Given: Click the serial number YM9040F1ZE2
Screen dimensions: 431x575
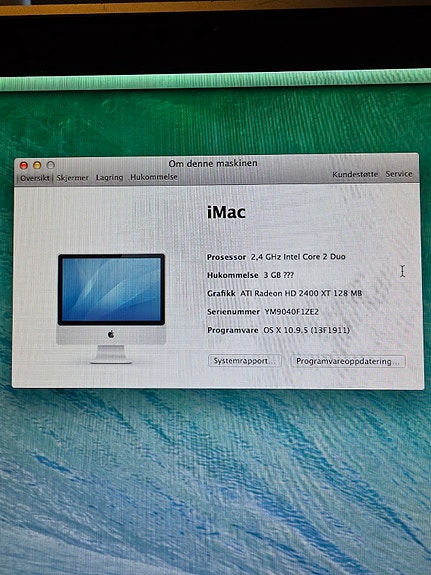Looking at the screenshot, I should pos(292,312).
